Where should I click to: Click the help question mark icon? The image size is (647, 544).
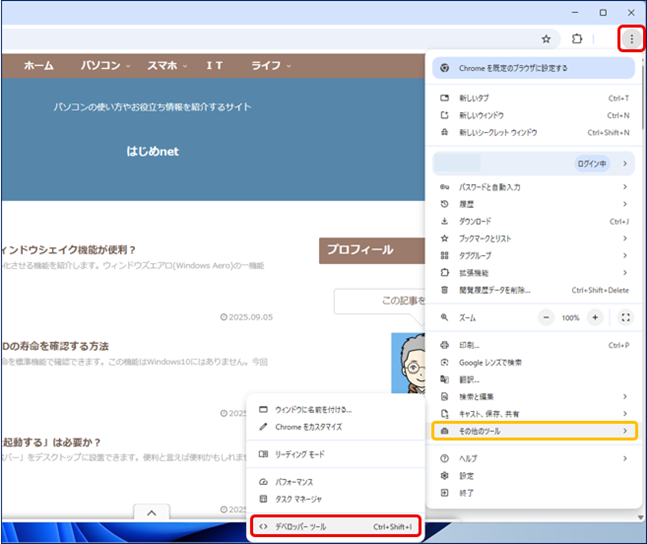coord(444,458)
